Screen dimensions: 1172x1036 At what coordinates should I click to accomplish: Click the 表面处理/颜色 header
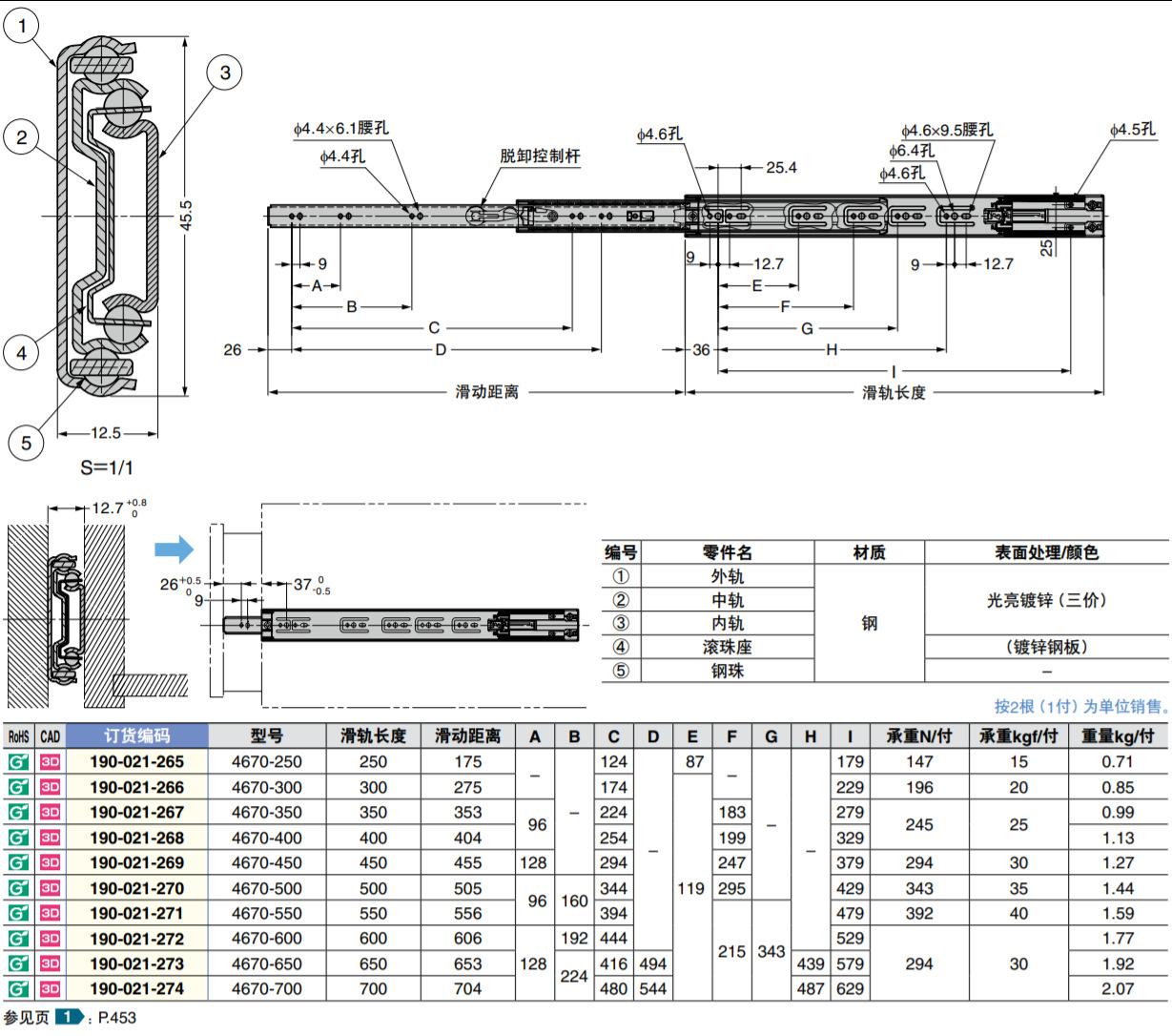pos(1047,552)
